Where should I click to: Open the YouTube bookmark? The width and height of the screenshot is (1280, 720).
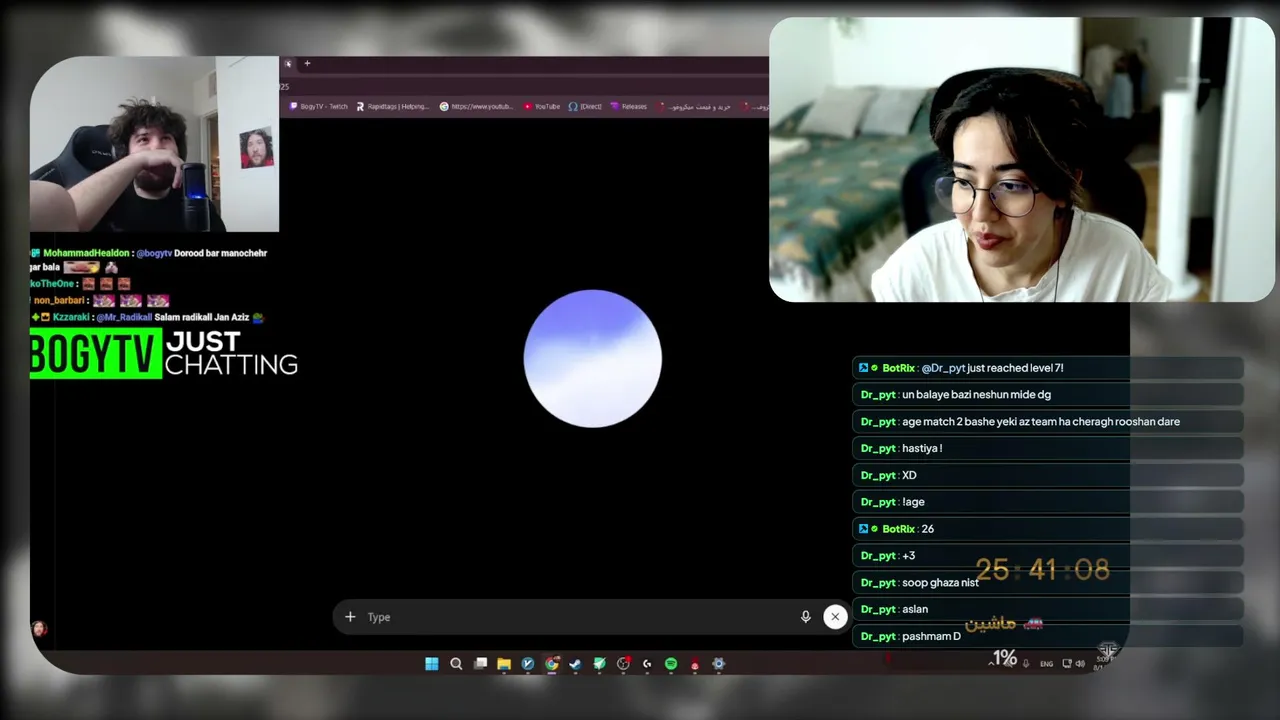coord(542,106)
